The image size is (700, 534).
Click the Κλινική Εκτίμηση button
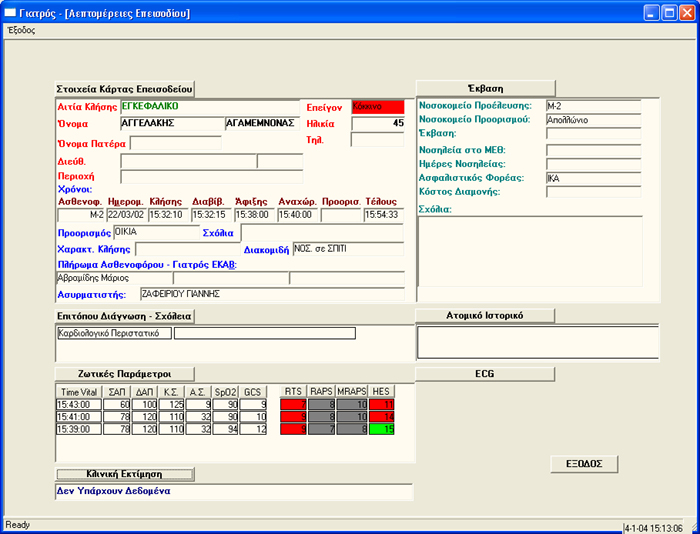pyautogui.click(x=125, y=474)
